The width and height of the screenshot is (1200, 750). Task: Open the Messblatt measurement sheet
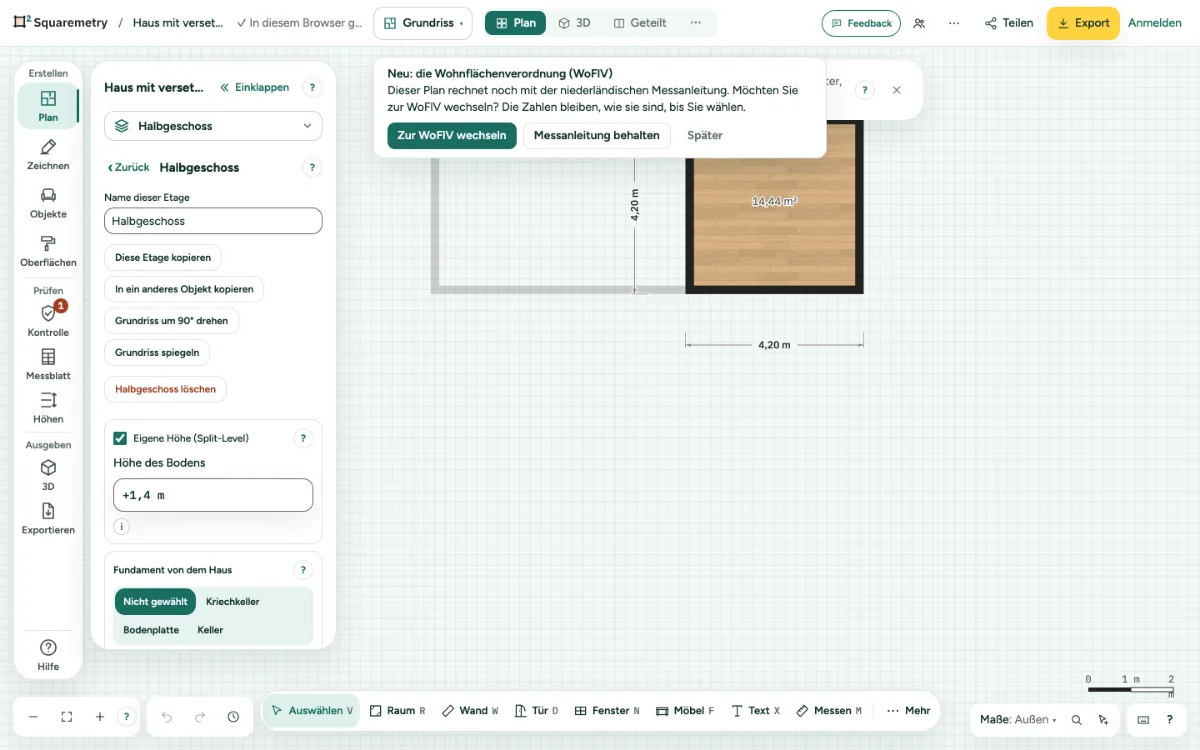pos(48,364)
